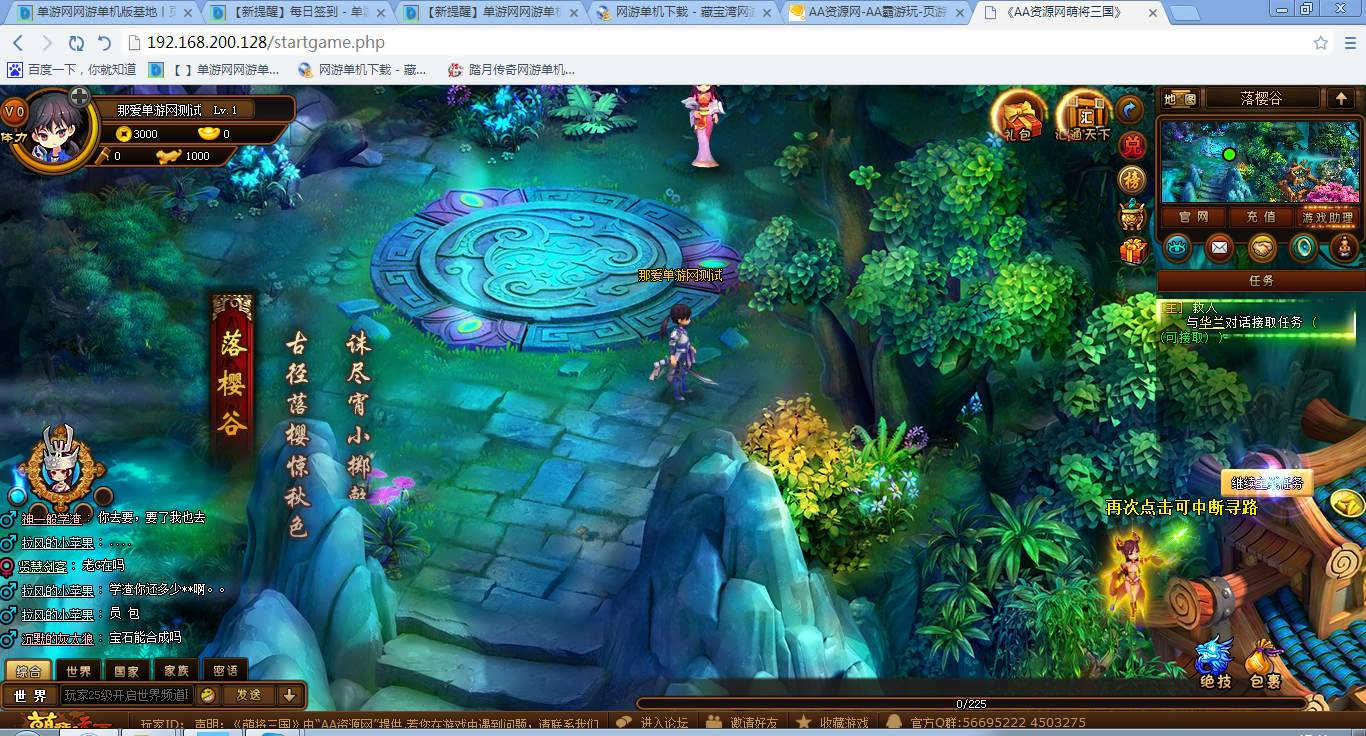1366x736 pixels.
Task: Collapse chat with the down arrow button
Action: coord(289,695)
